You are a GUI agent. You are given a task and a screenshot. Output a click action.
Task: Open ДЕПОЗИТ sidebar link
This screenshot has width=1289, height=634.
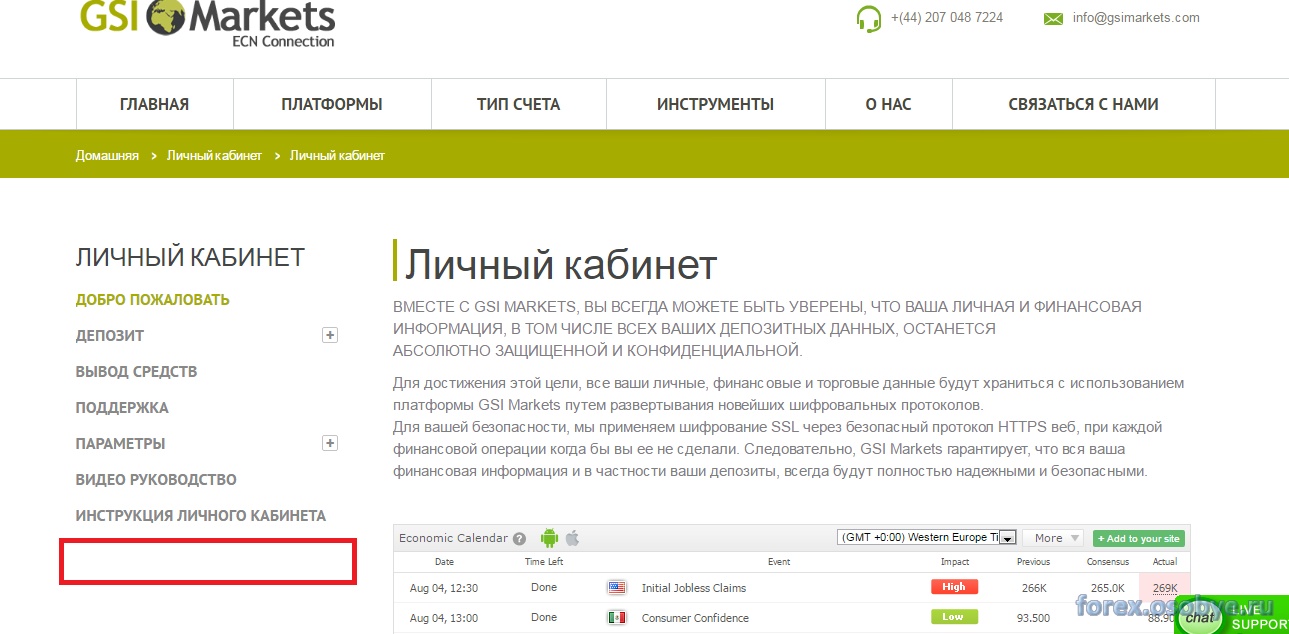110,335
